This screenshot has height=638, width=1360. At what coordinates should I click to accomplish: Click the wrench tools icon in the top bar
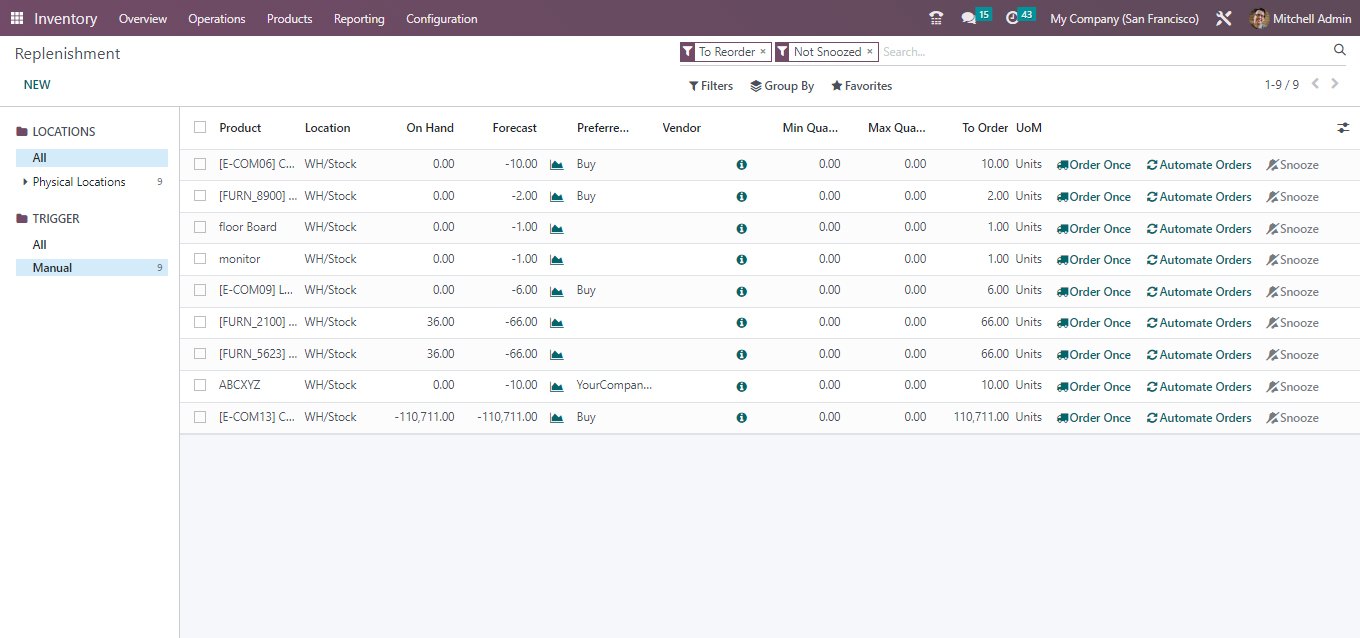1224,17
